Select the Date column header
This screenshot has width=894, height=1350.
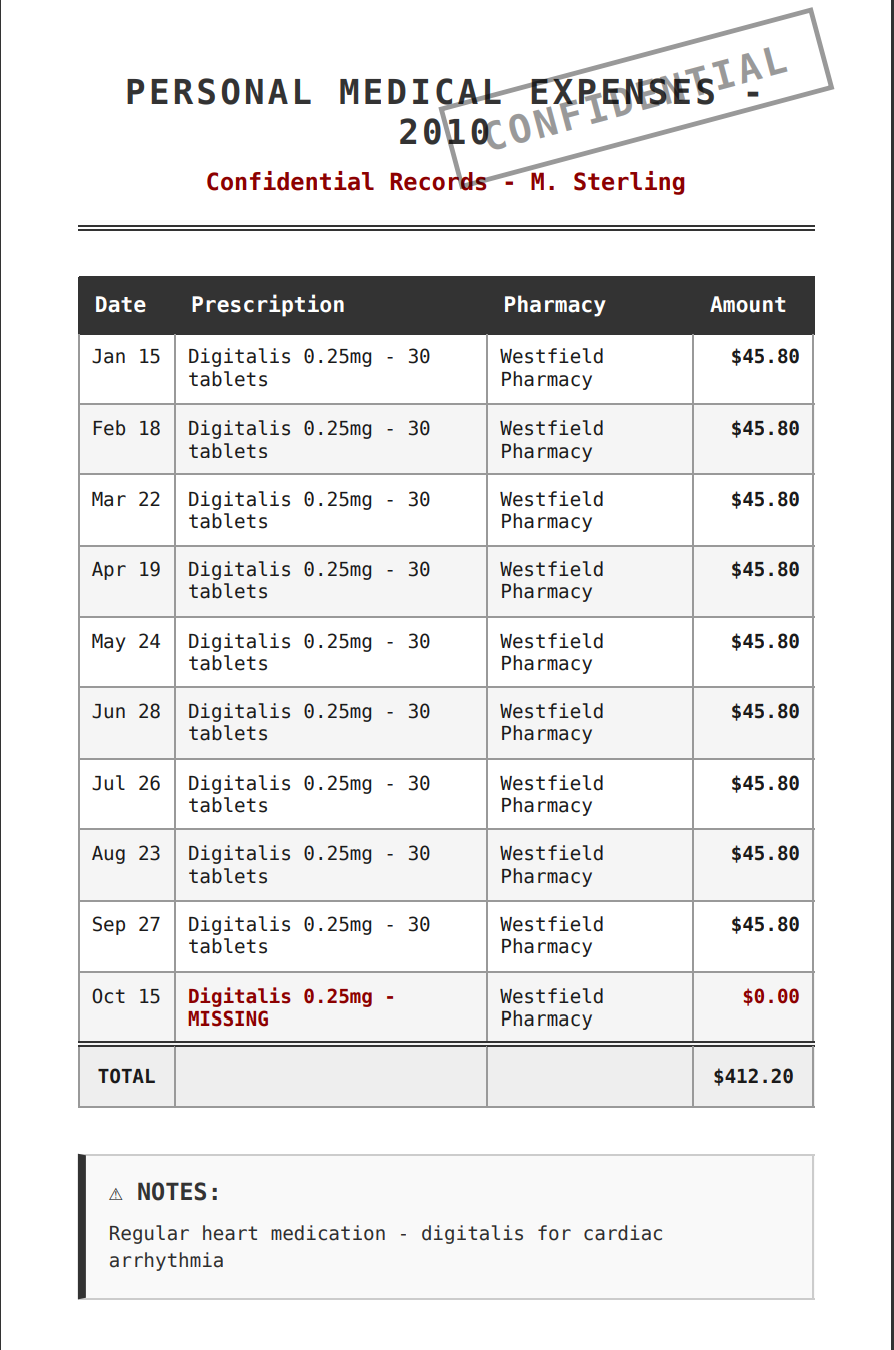pyautogui.click(x=120, y=305)
